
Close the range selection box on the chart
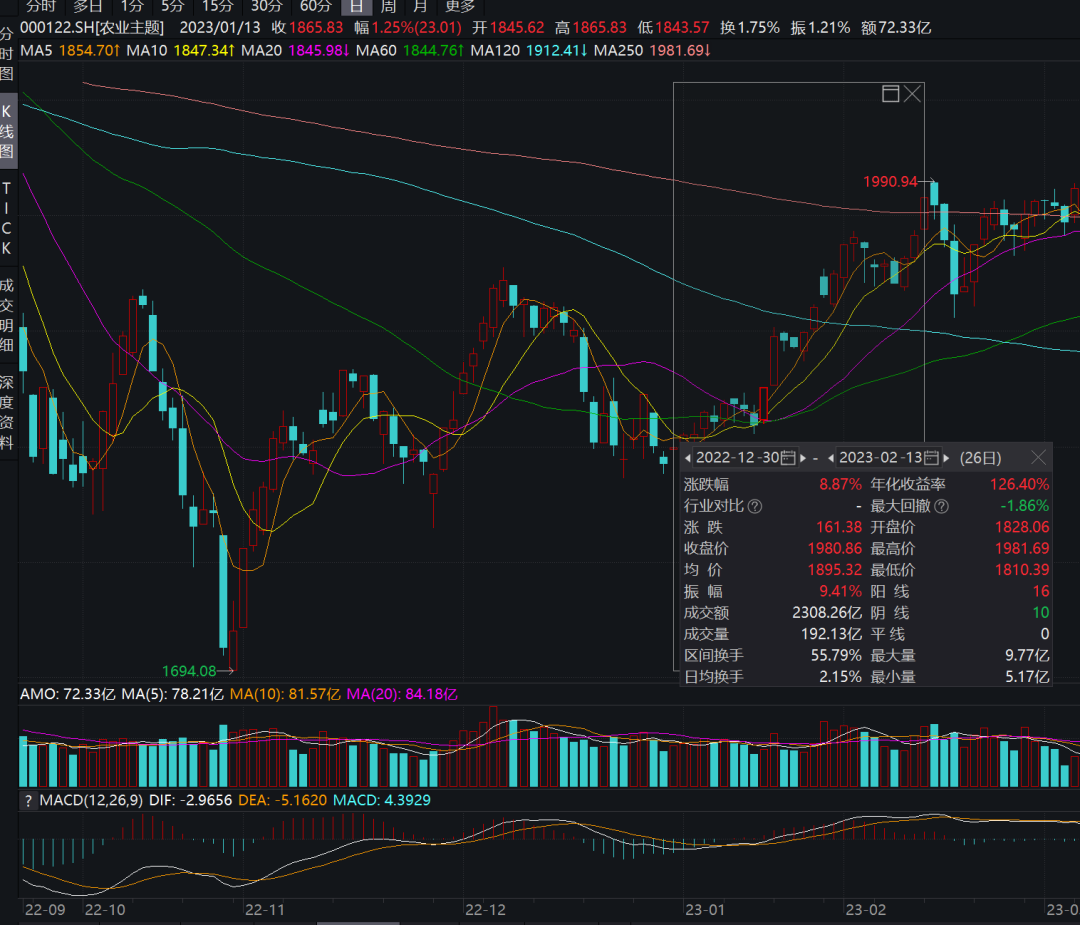pyautogui.click(x=913, y=94)
